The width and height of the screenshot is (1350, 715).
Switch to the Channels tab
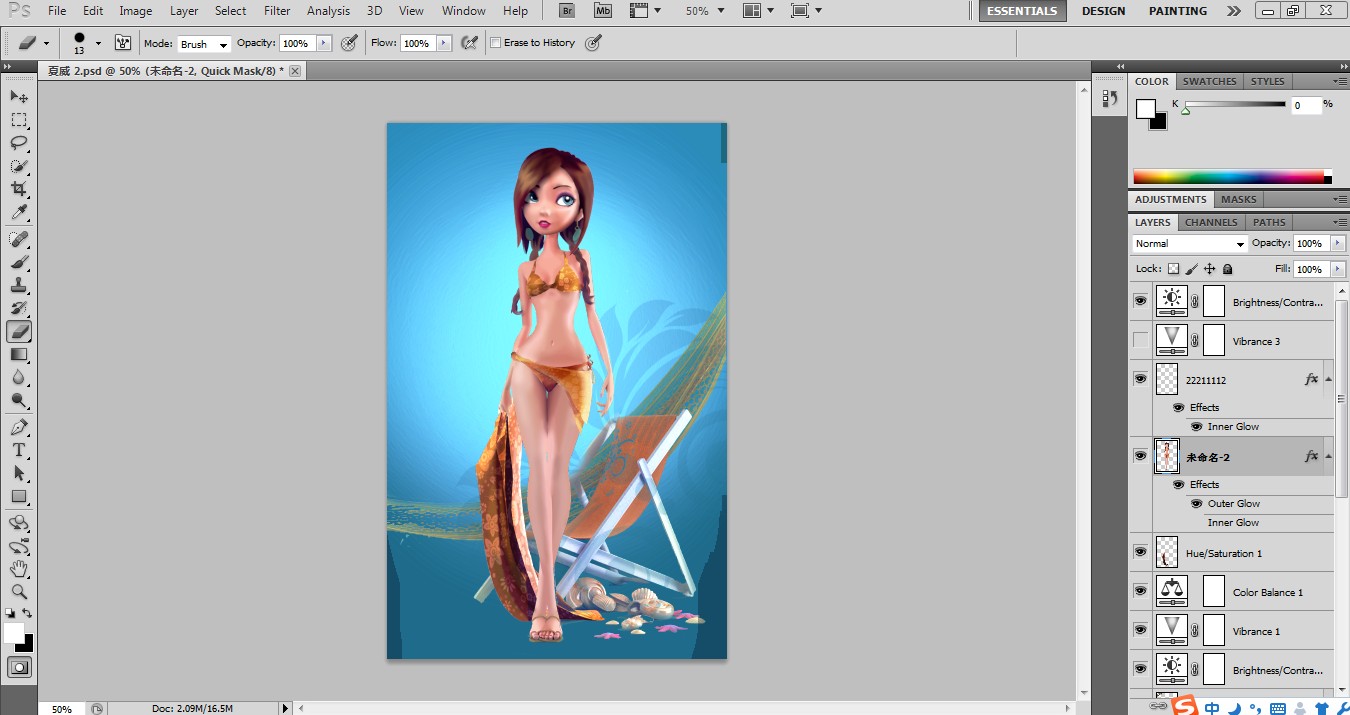pos(1211,222)
